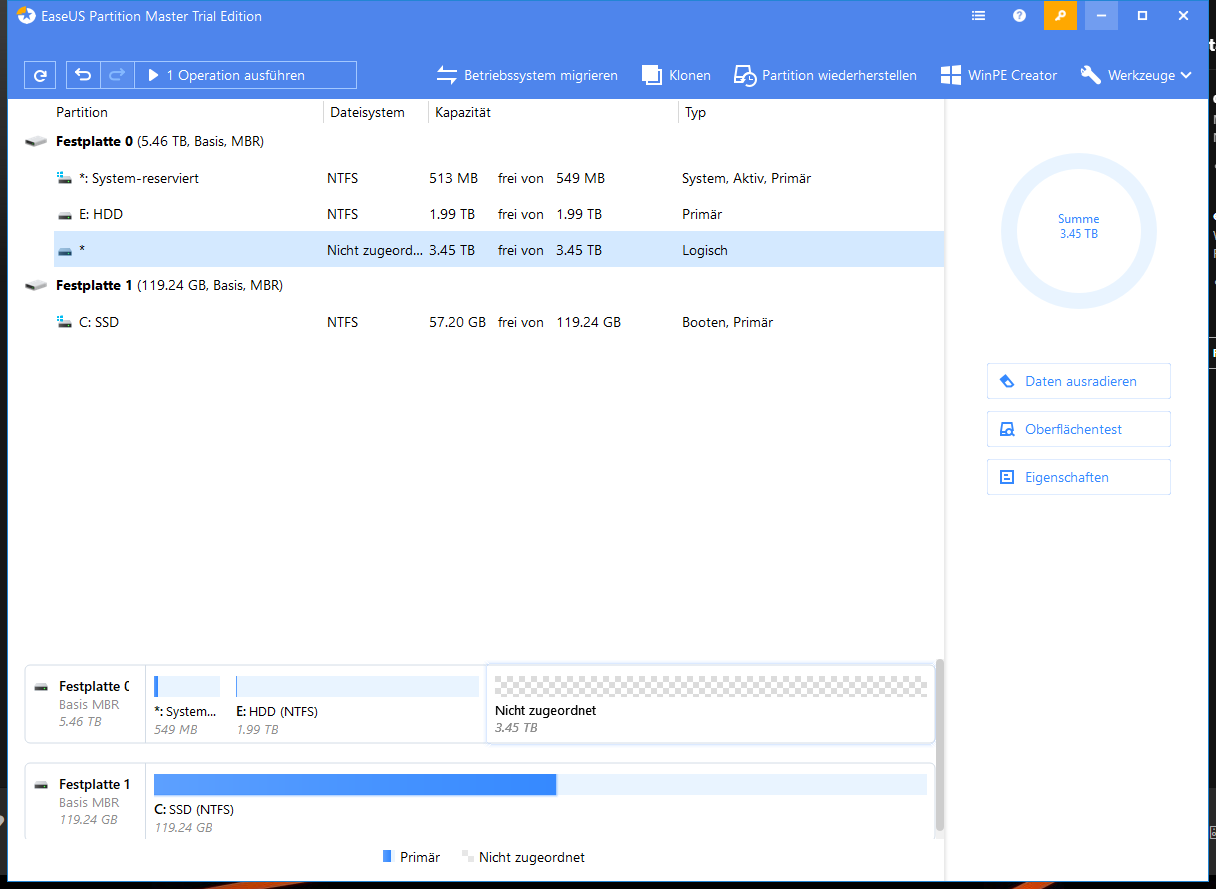Click the Festplatte 0 drive icon

point(36,142)
